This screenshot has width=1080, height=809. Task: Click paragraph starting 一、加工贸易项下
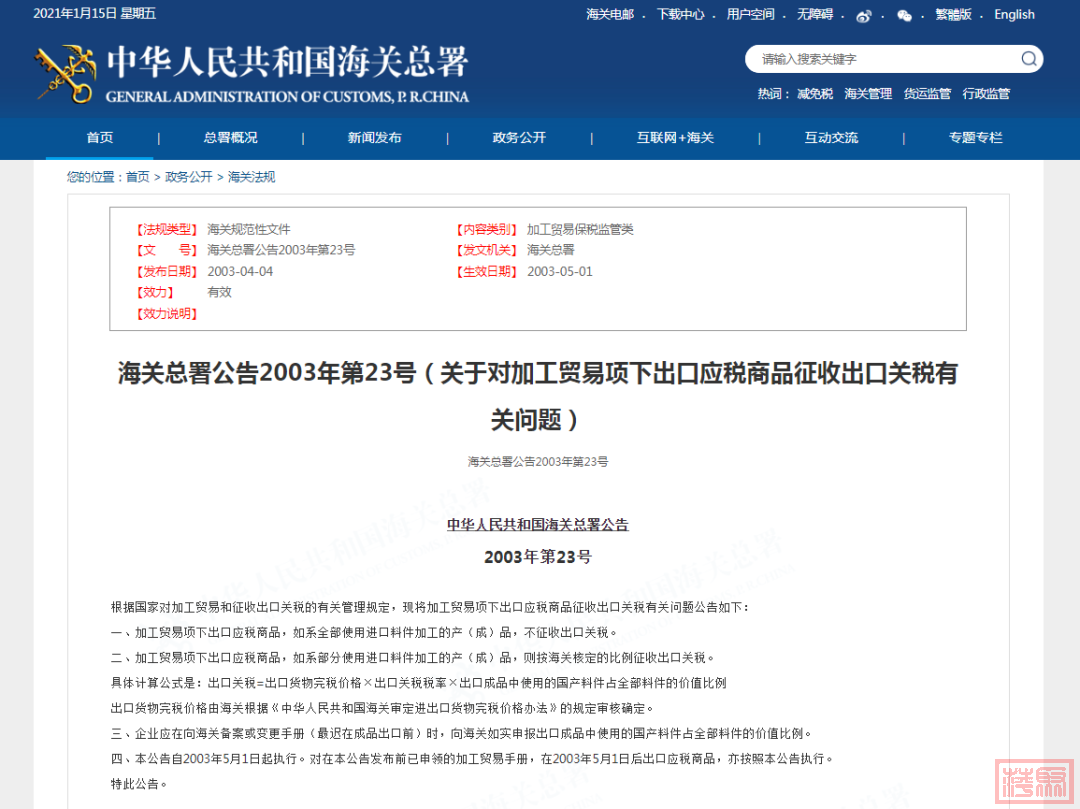click(x=364, y=632)
